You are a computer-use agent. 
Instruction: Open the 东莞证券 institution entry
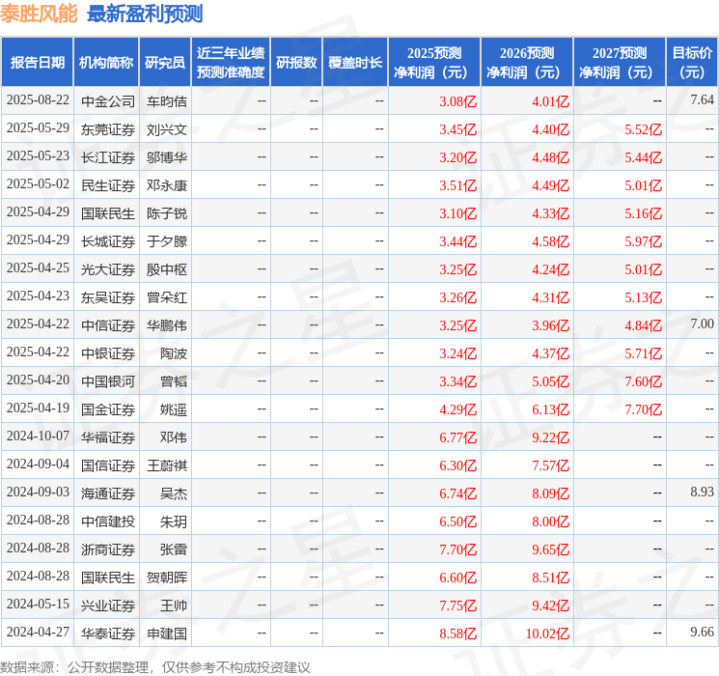[106, 129]
